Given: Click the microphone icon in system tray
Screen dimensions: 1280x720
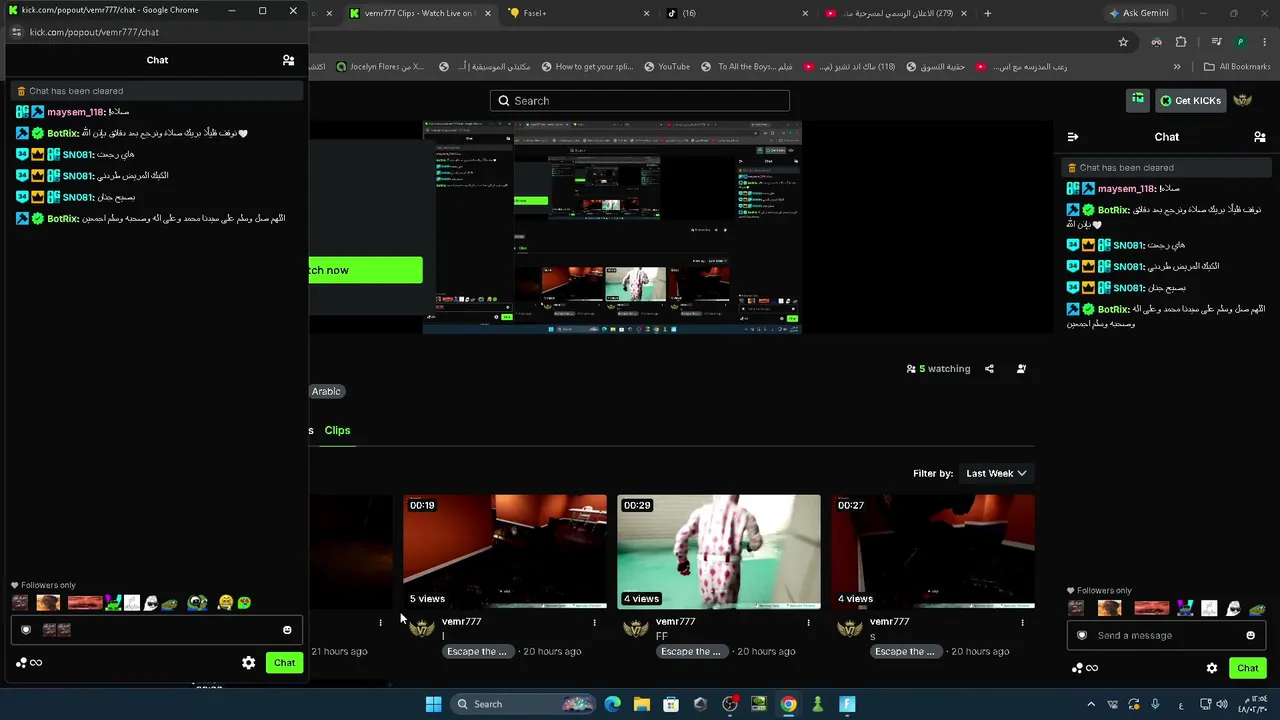Looking at the screenshot, I should click(x=1155, y=704).
